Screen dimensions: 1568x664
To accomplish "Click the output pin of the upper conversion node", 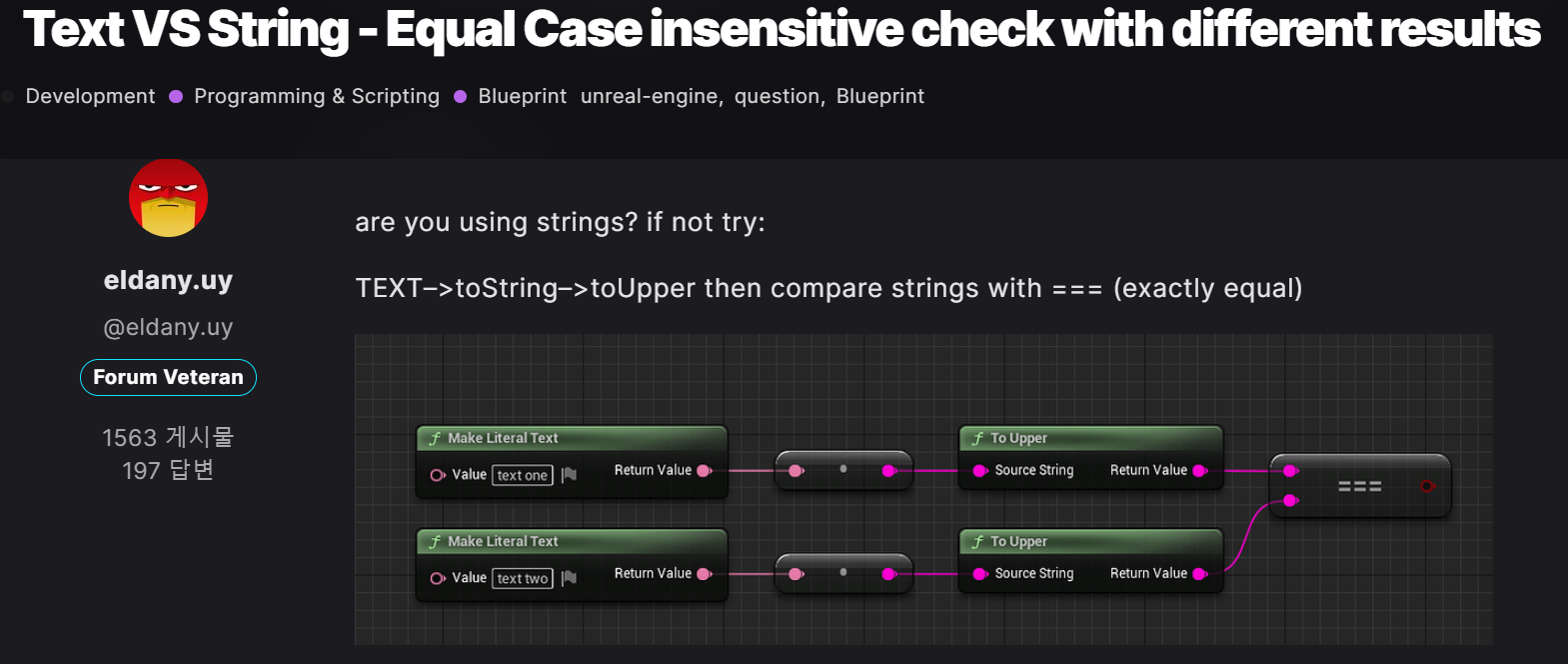I will 888,471.
